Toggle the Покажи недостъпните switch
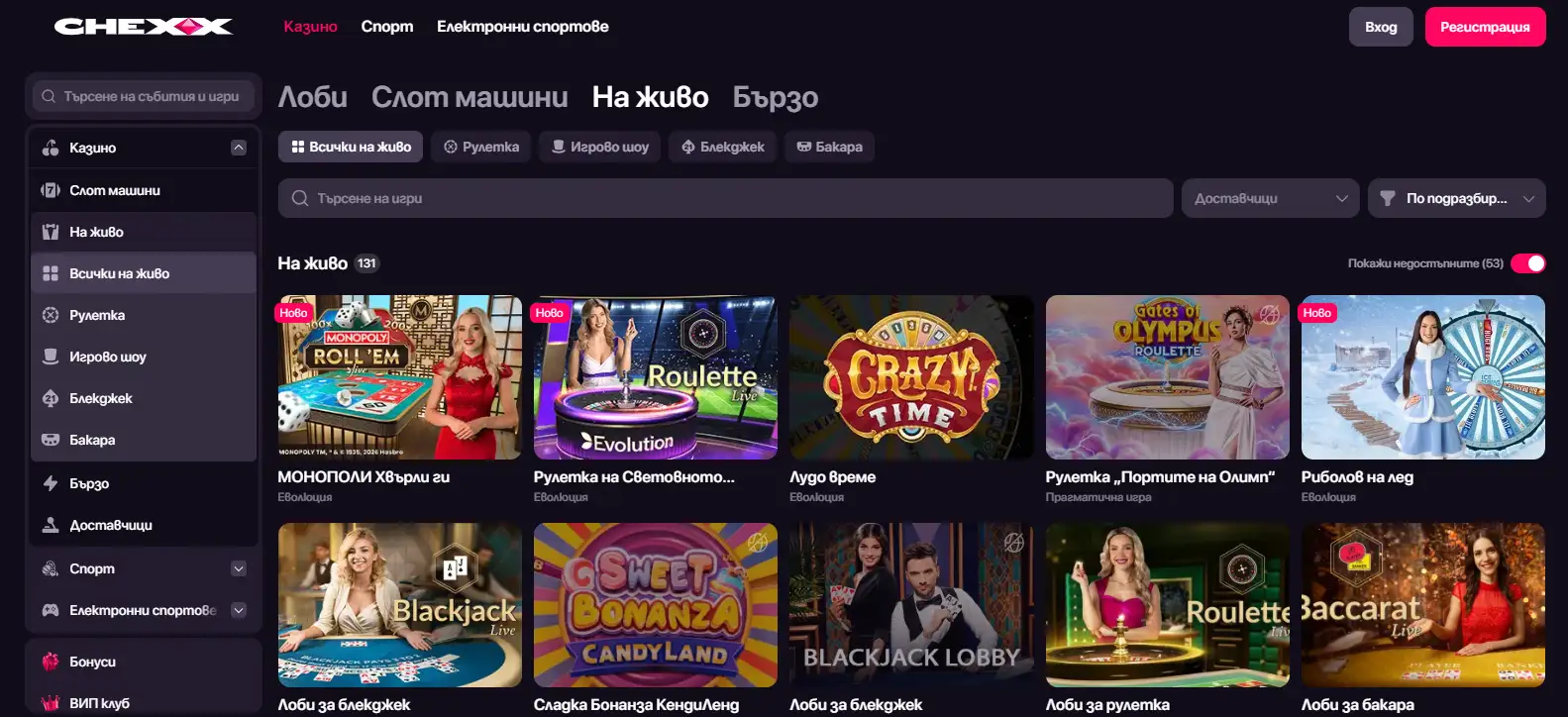Viewport: 1568px width, 717px height. click(x=1527, y=263)
